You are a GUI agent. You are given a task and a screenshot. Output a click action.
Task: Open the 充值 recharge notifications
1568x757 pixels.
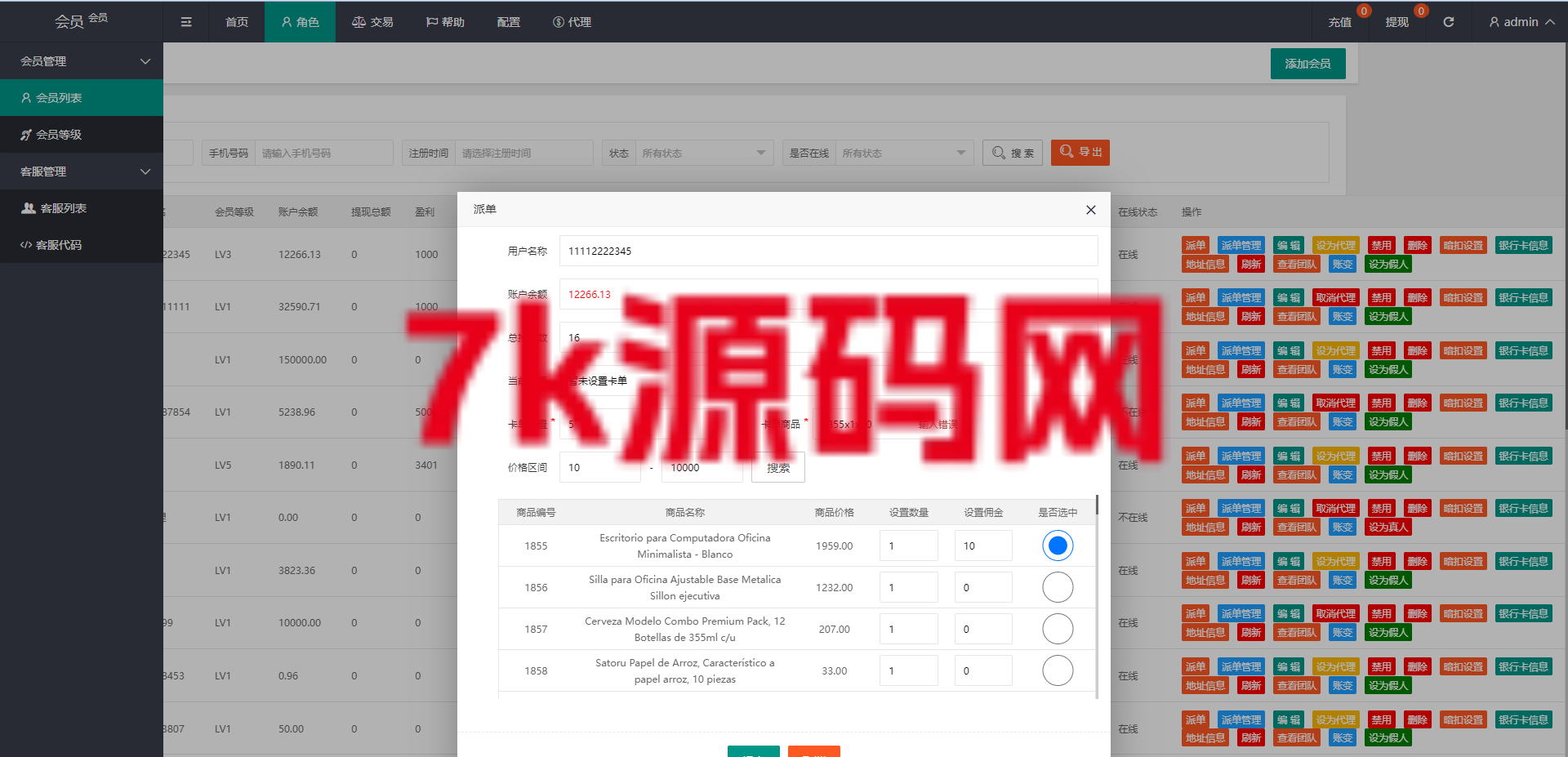click(x=1339, y=22)
